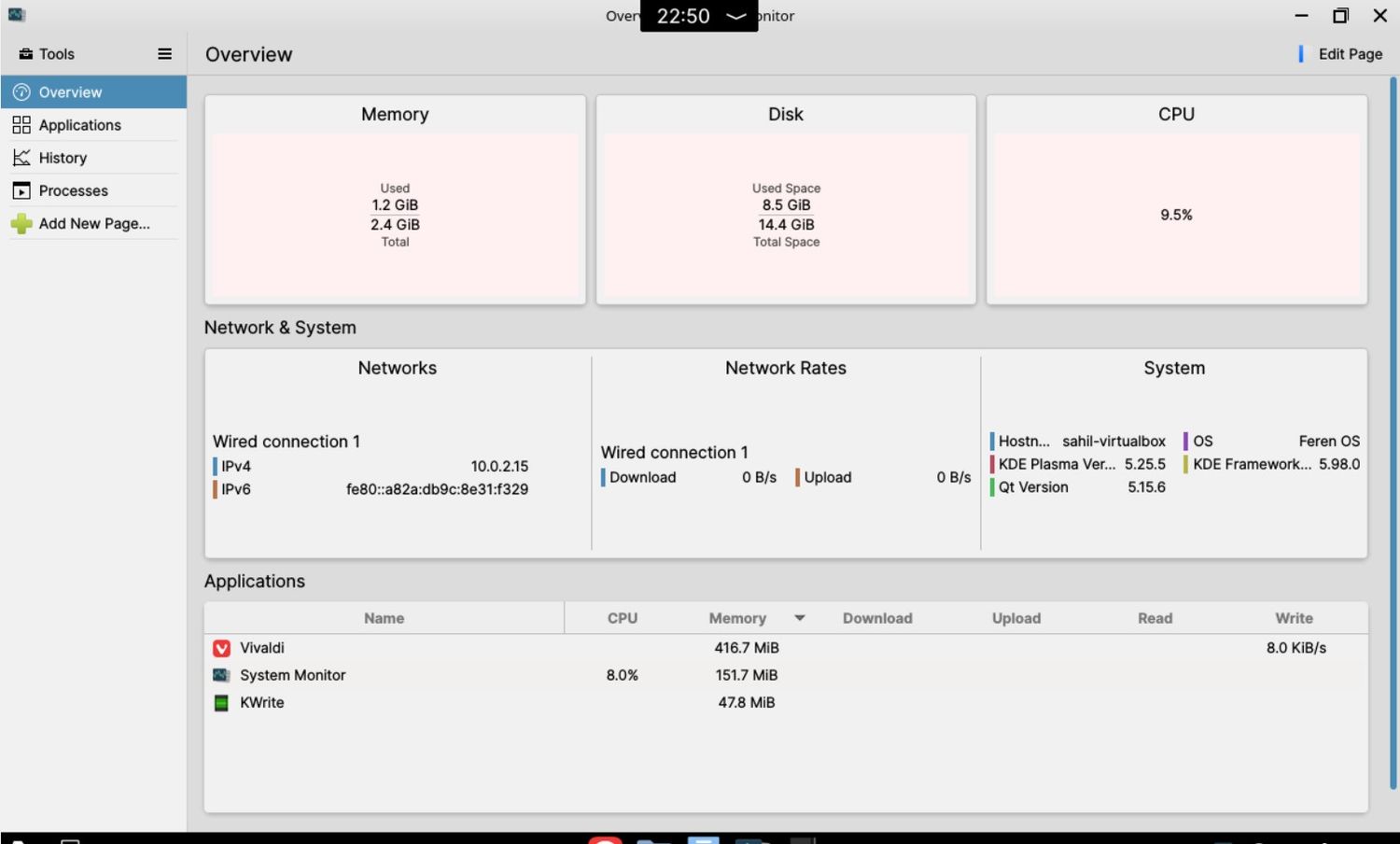The image size is (1400, 844).
Task: Open Applications page via its grid icon
Action: pyautogui.click(x=21, y=125)
